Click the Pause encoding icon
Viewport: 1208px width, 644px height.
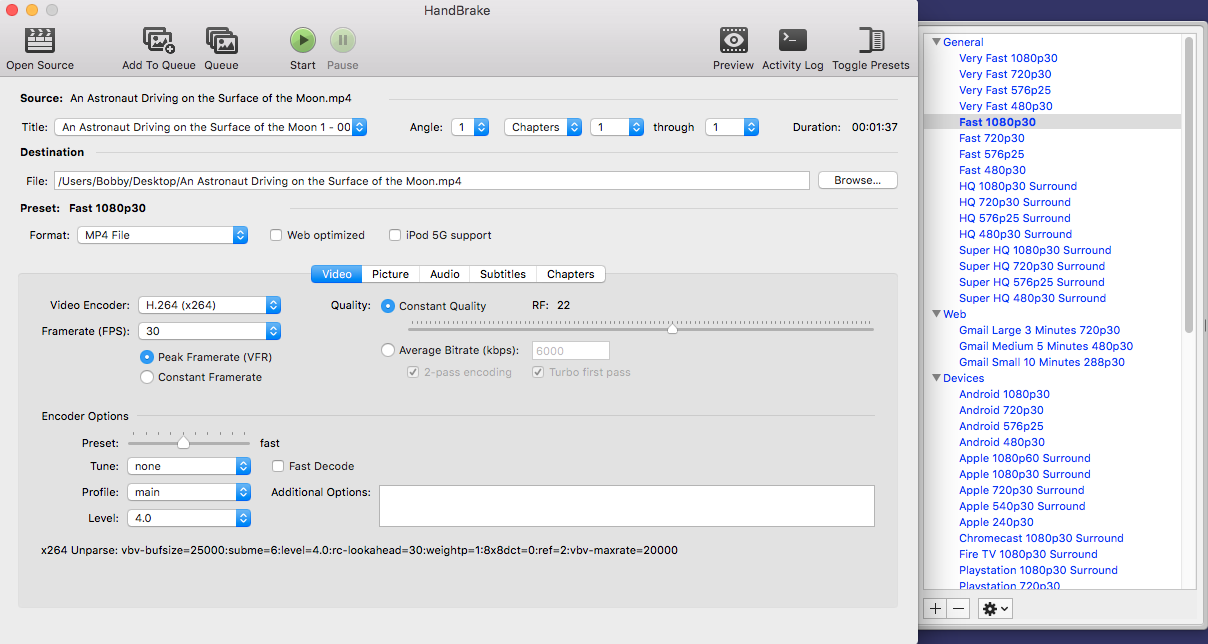[x=343, y=40]
